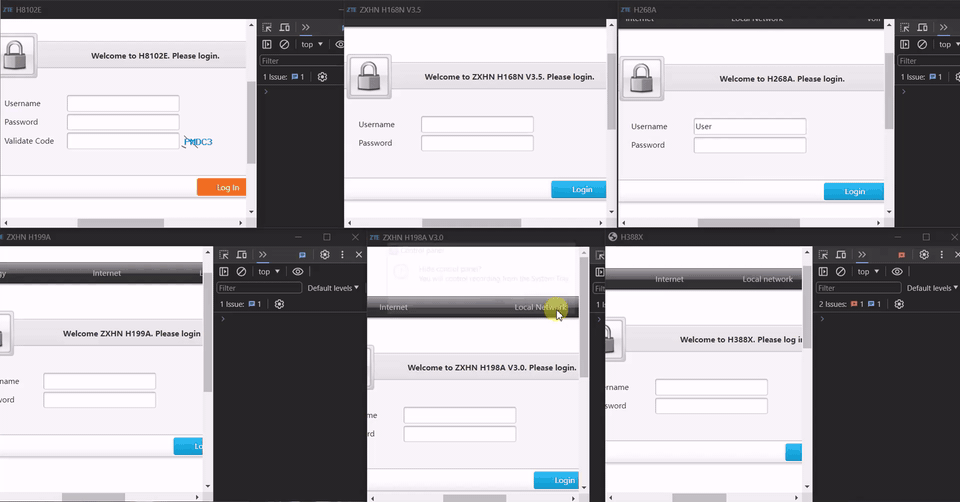Select the inspect element tool in H388X devtools

tap(823, 255)
